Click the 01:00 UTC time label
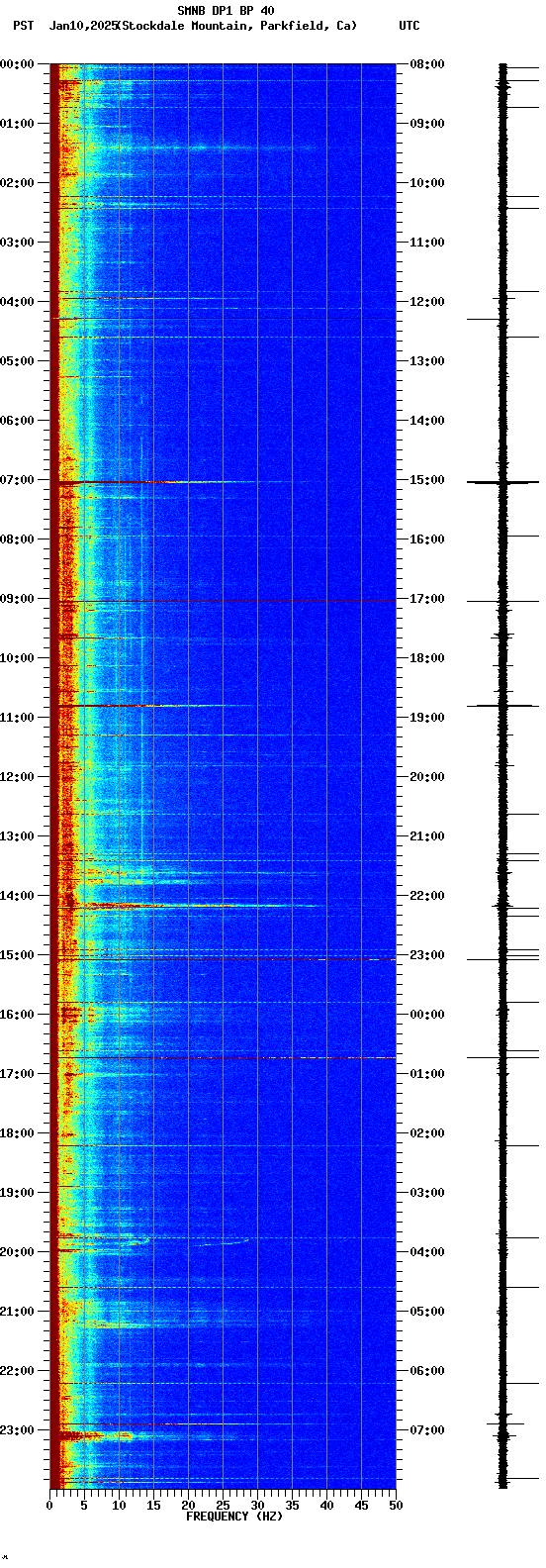 427,1074
